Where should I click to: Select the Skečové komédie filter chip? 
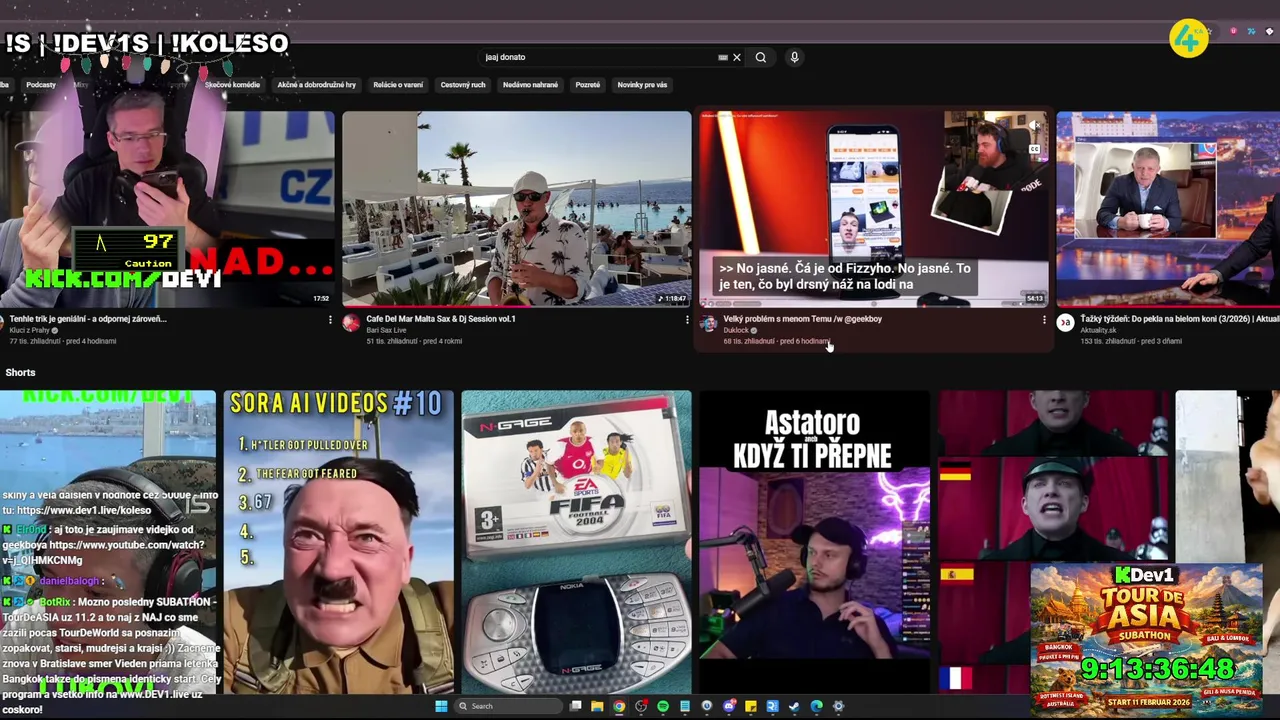pos(232,85)
